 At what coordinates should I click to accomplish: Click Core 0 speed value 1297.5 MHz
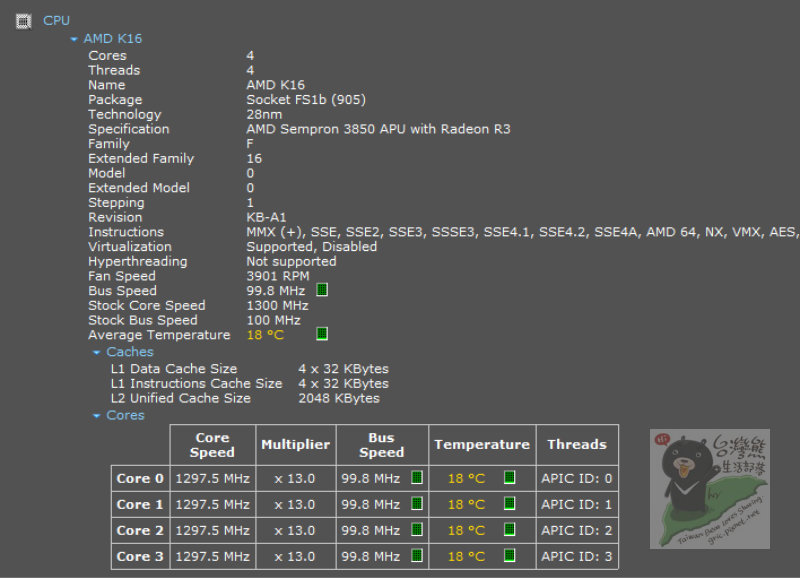[x=213, y=479]
